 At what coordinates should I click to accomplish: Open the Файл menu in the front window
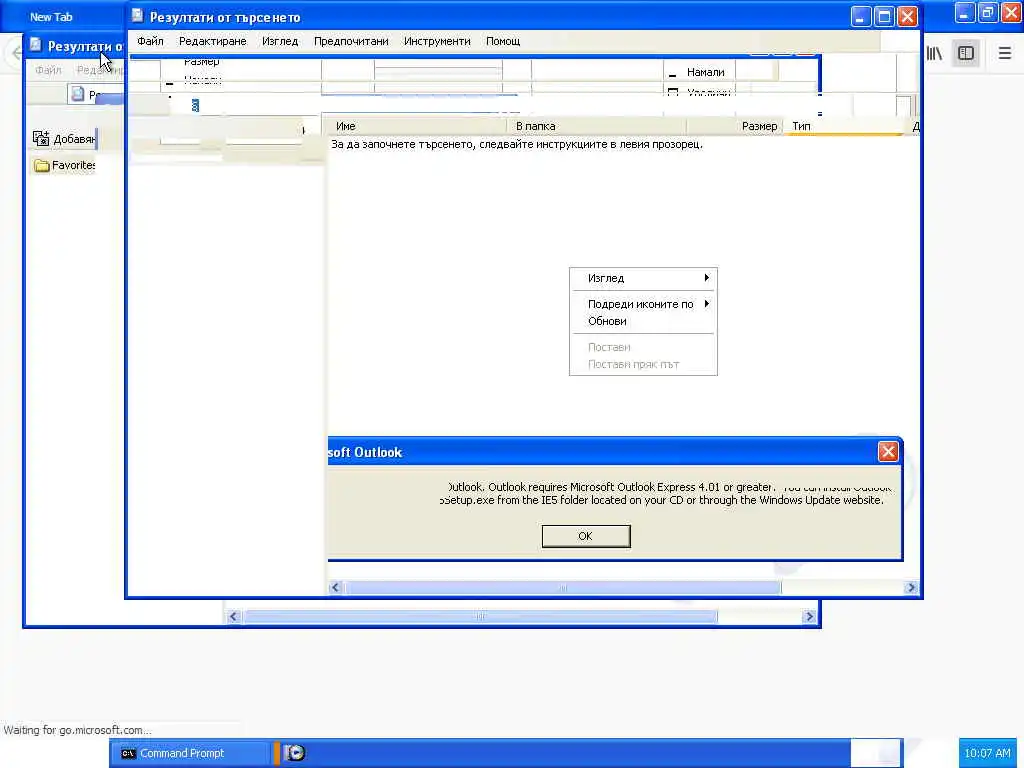150,41
